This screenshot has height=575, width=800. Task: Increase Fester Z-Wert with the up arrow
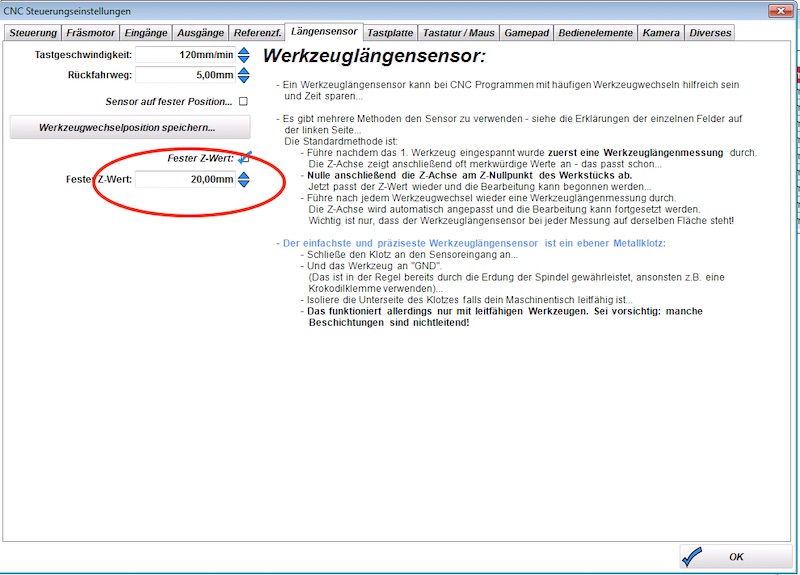tap(243, 175)
